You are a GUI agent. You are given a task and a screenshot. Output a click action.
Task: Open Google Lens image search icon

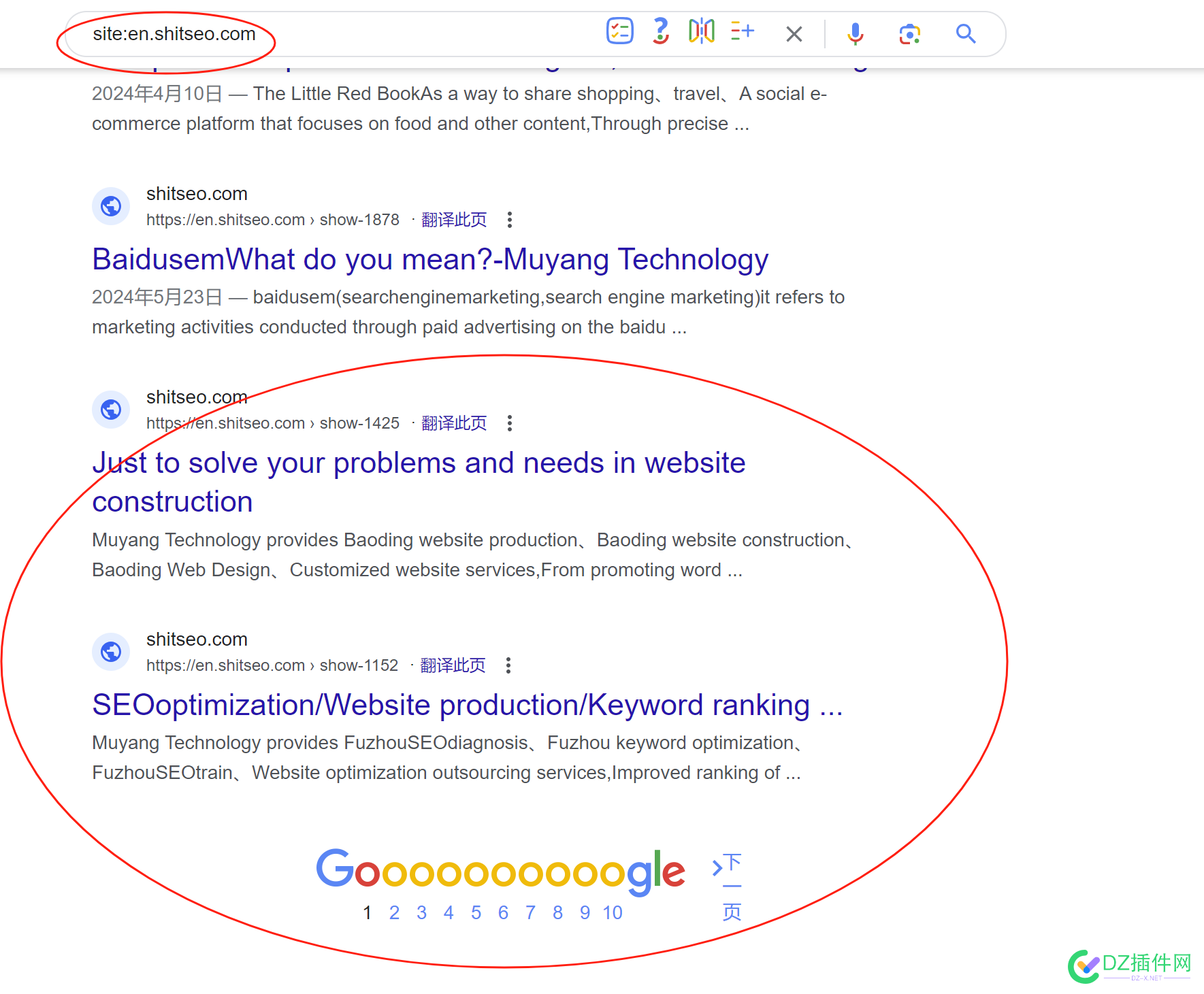click(910, 34)
